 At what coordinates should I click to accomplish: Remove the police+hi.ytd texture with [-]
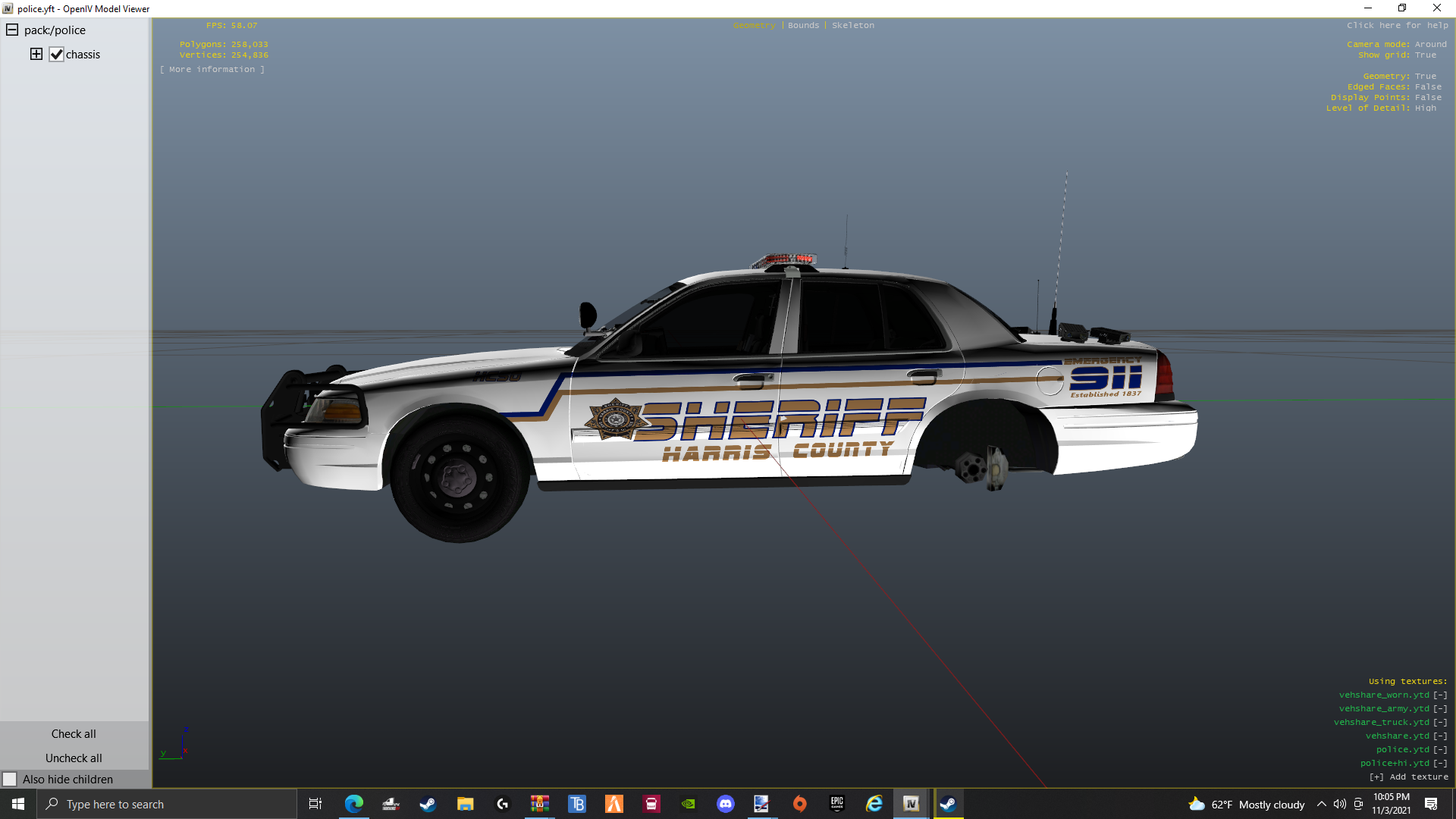pos(1440,763)
